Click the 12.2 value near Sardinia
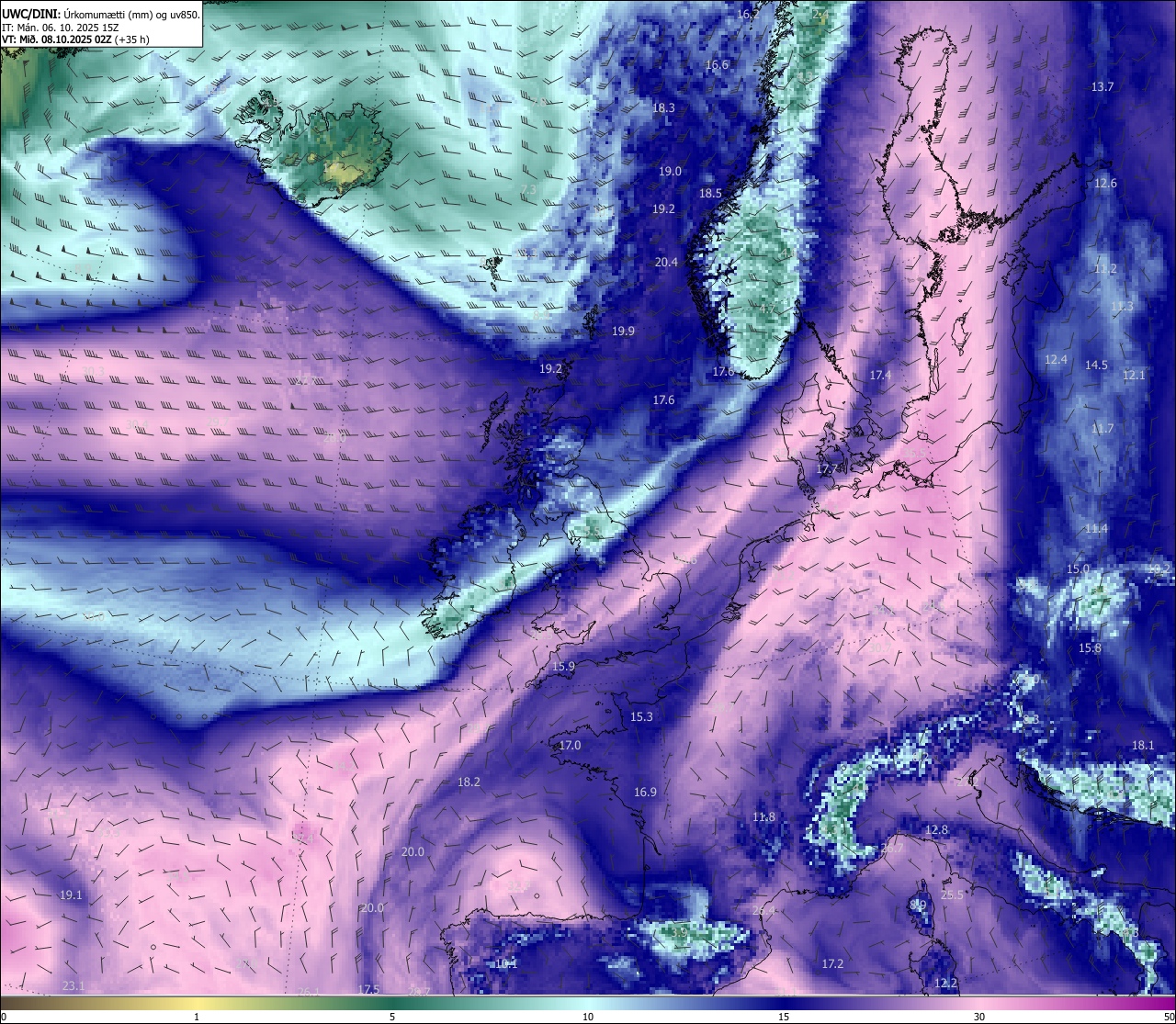Viewport: 1176px width, 1024px height. (945, 983)
